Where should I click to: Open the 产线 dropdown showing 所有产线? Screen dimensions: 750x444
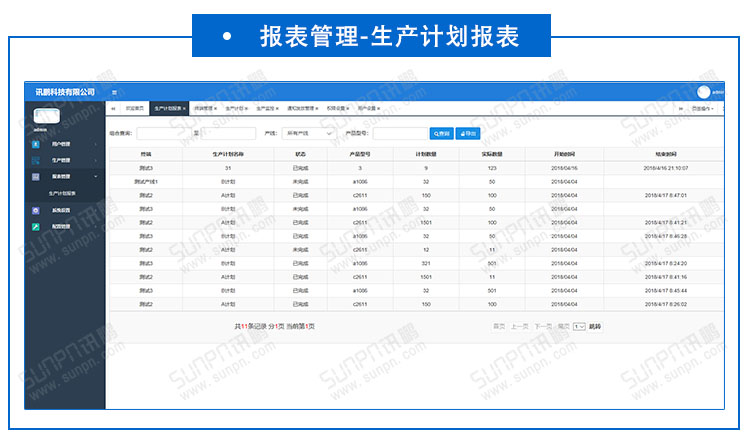309,133
